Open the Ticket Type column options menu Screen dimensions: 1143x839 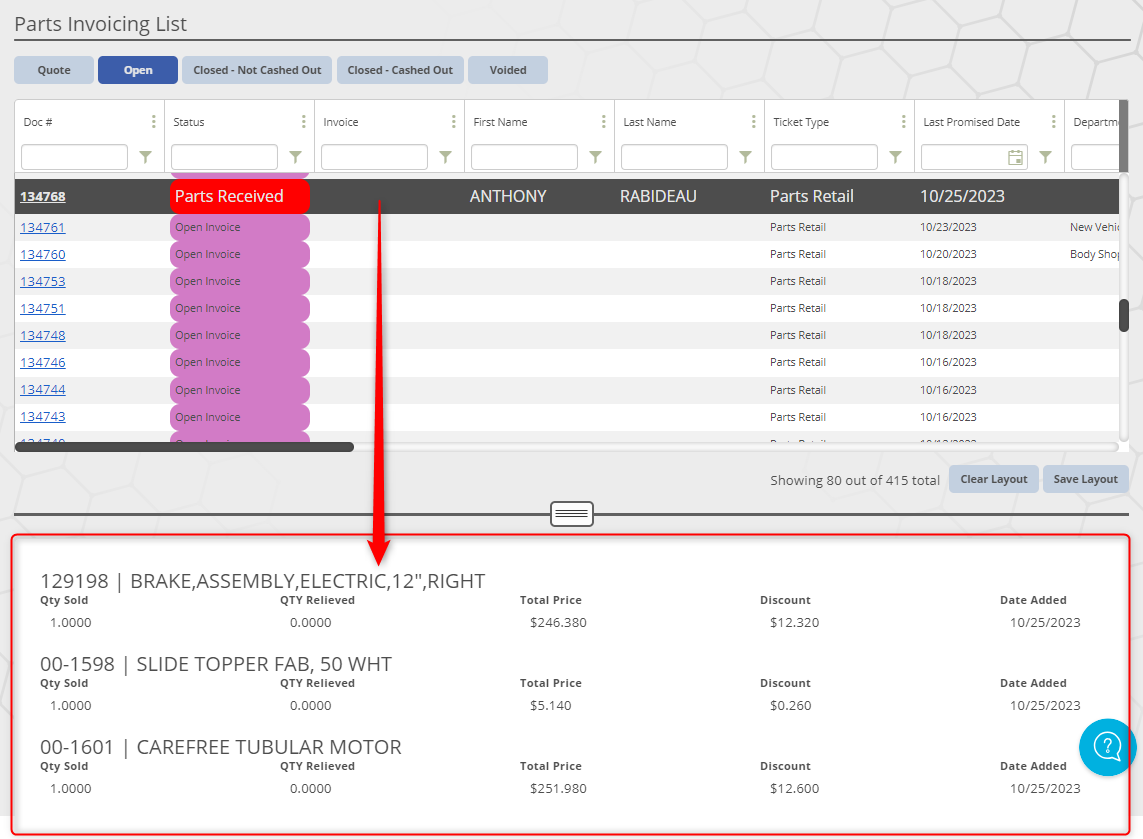904,122
